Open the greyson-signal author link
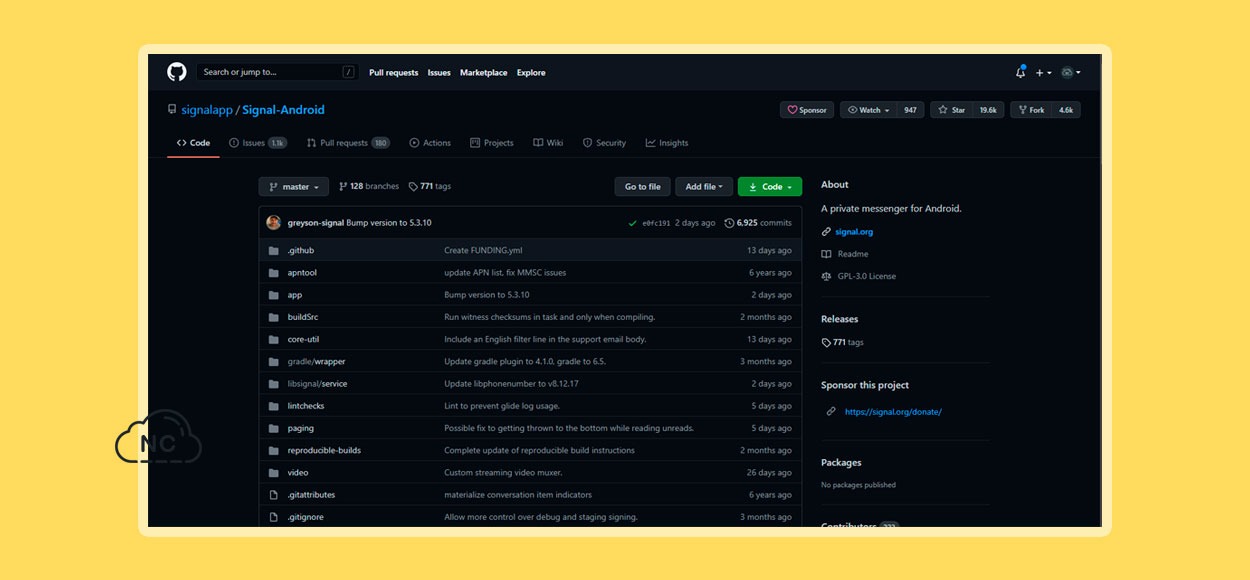The image size is (1250, 580). click(316, 223)
